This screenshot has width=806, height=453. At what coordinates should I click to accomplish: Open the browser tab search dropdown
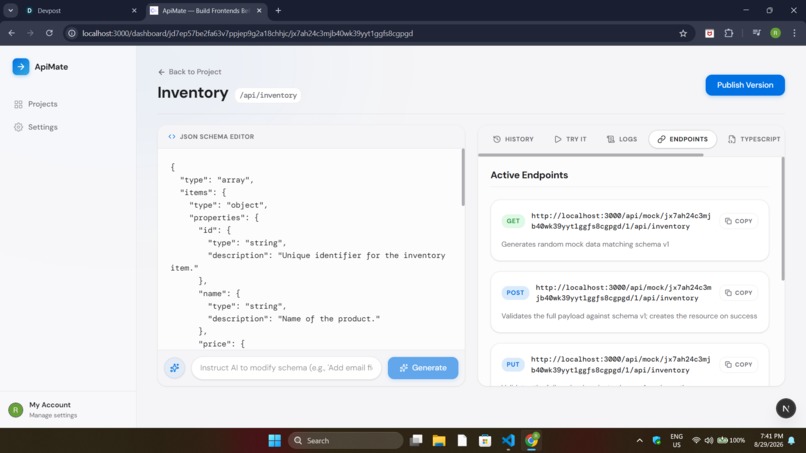[x=10, y=10]
